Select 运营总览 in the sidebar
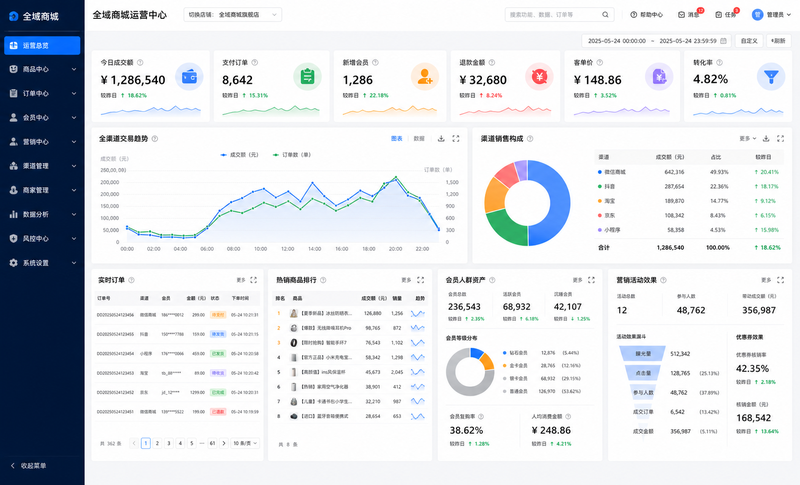The width and height of the screenshot is (800, 485). point(42,45)
